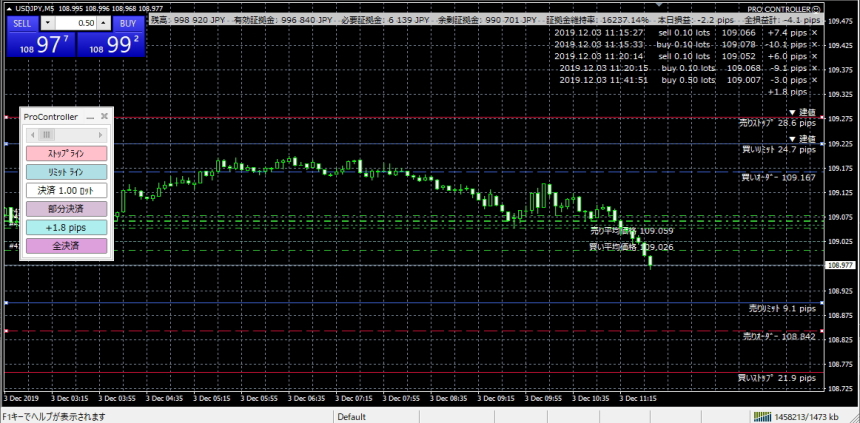The height and width of the screenshot is (423, 860).
Task: Expand the 建値 triangle above buy limit
Action: 792,138
